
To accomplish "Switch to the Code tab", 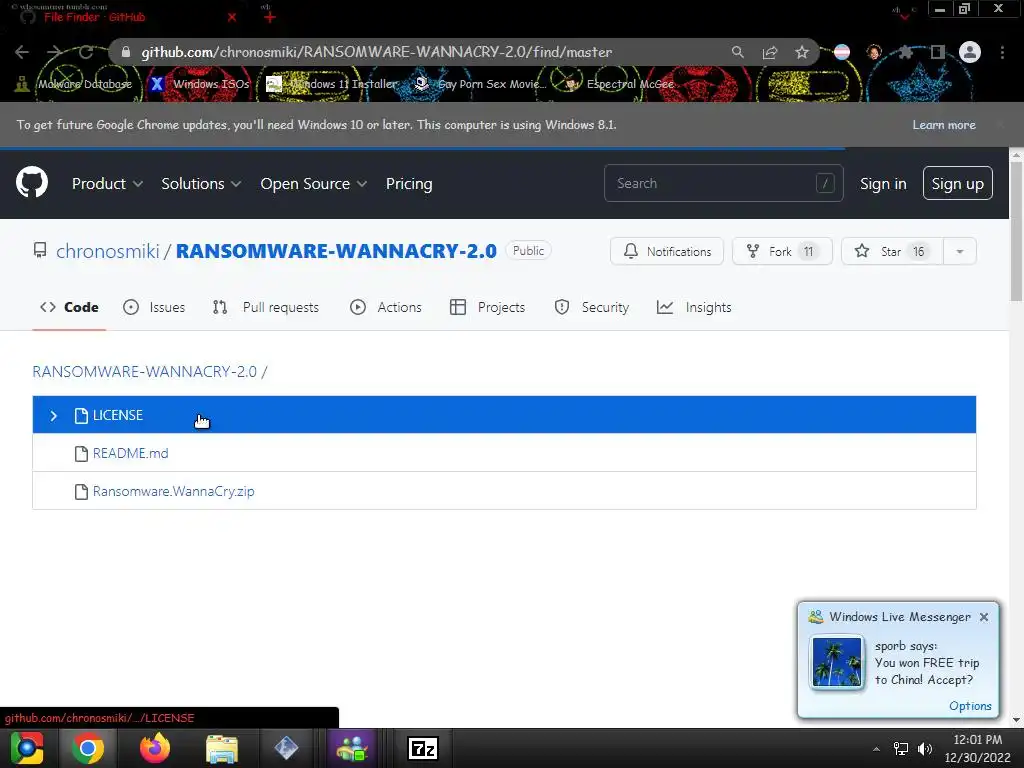I will (69, 307).
